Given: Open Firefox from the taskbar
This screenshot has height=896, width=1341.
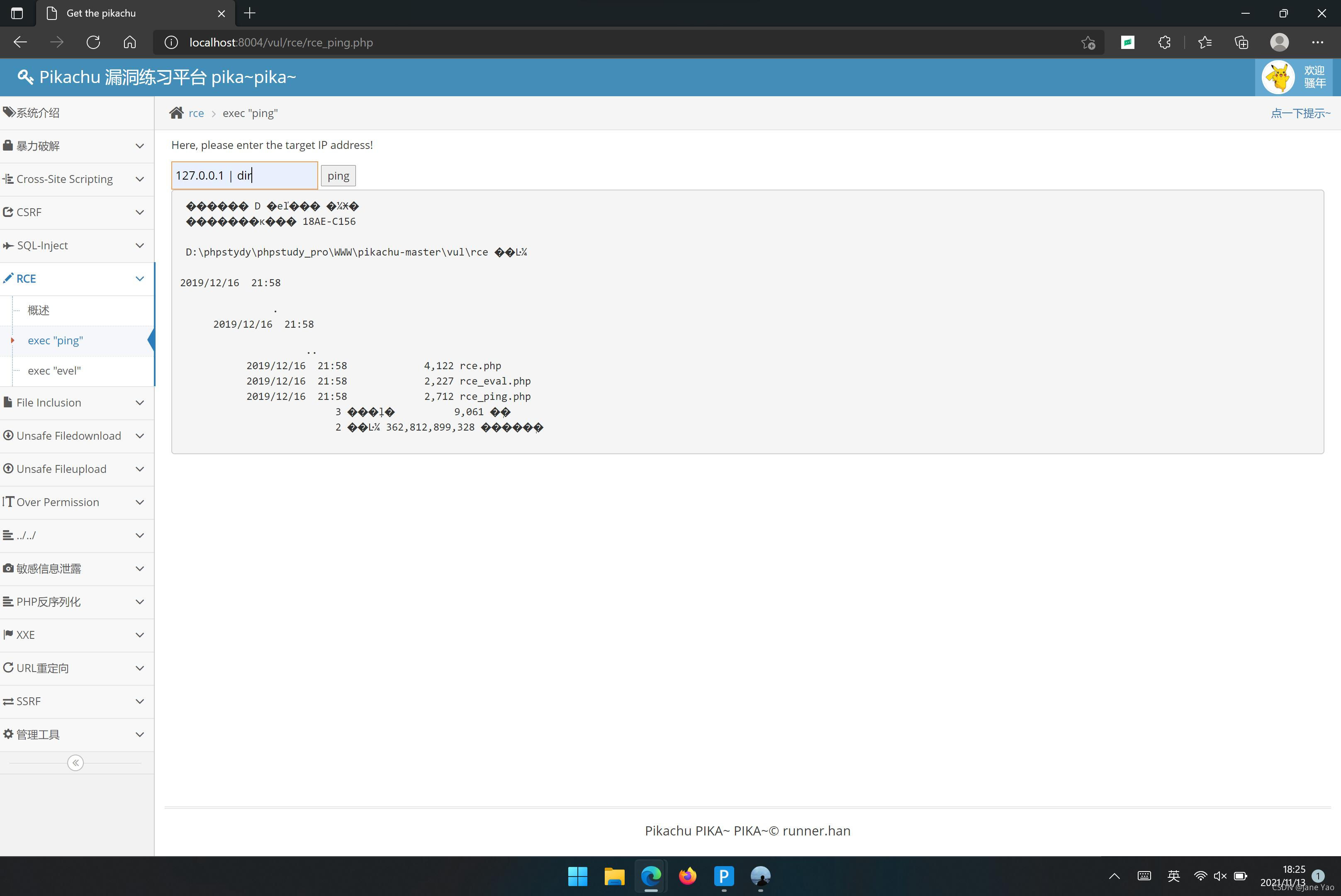Looking at the screenshot, I should coord(687,875).
